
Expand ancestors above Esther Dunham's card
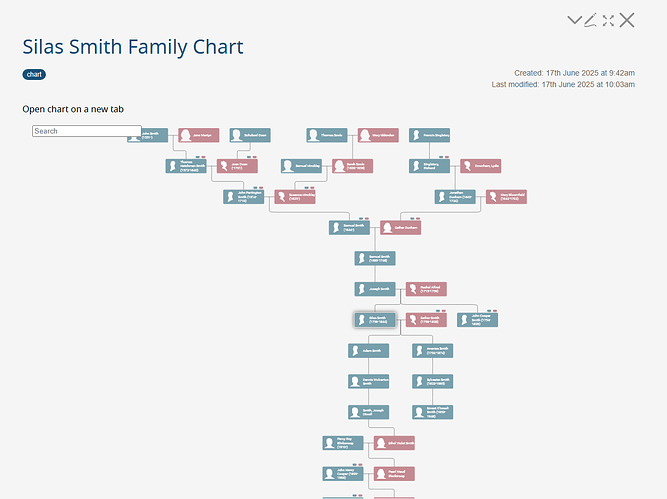[x=415, y=218]
